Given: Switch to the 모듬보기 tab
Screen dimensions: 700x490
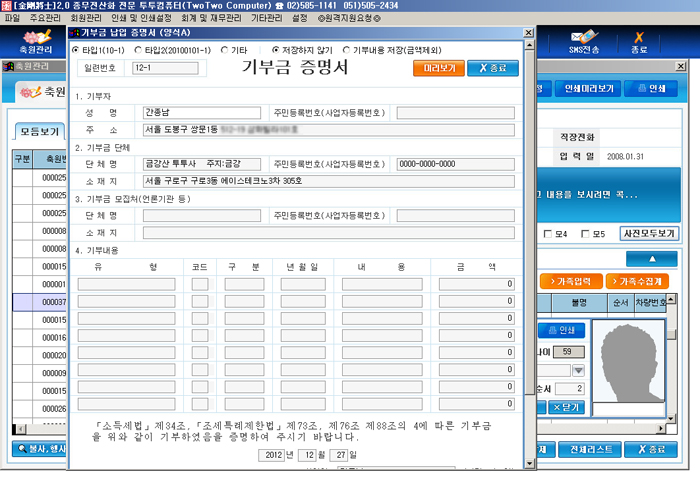Looking at the screenshot, I should pyautogui.click(x=40, y=132).
